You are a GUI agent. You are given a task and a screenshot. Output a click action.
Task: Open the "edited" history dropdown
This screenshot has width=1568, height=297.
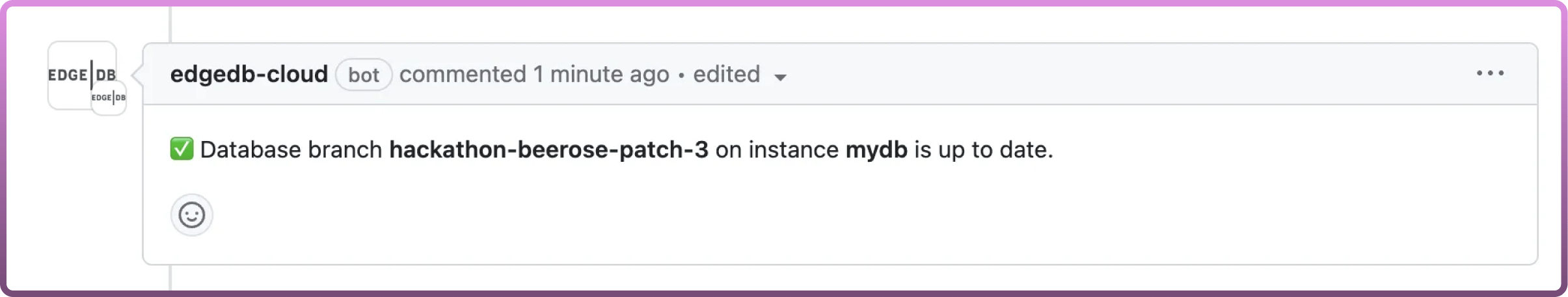726,74
